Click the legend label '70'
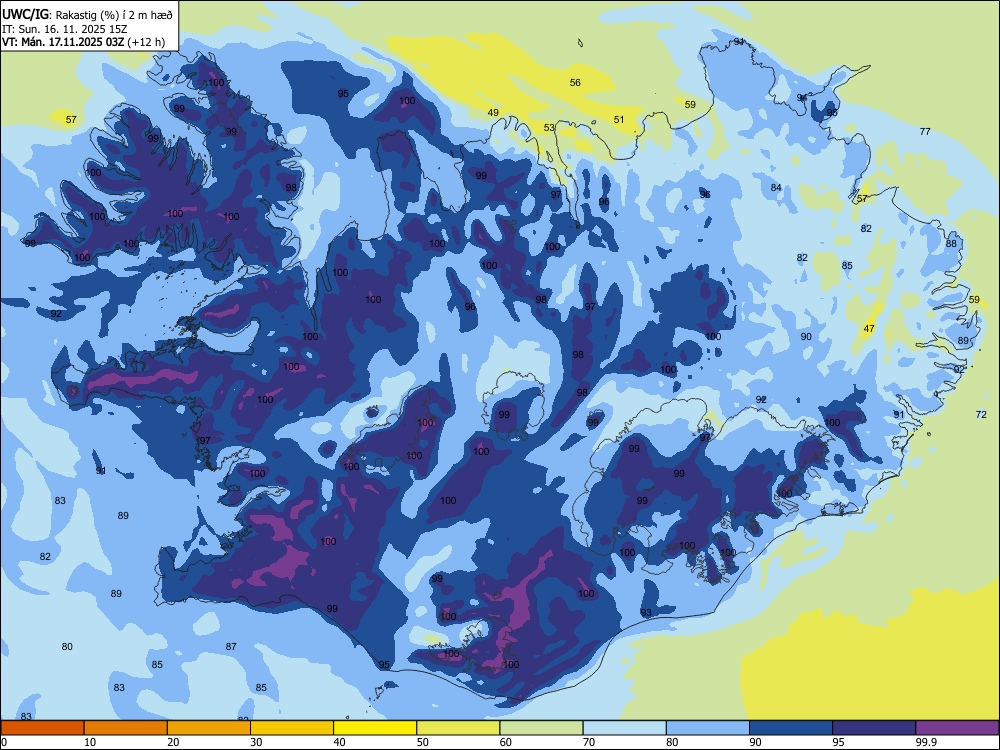This screenshot has height=750, width=1000. [589, 742]
